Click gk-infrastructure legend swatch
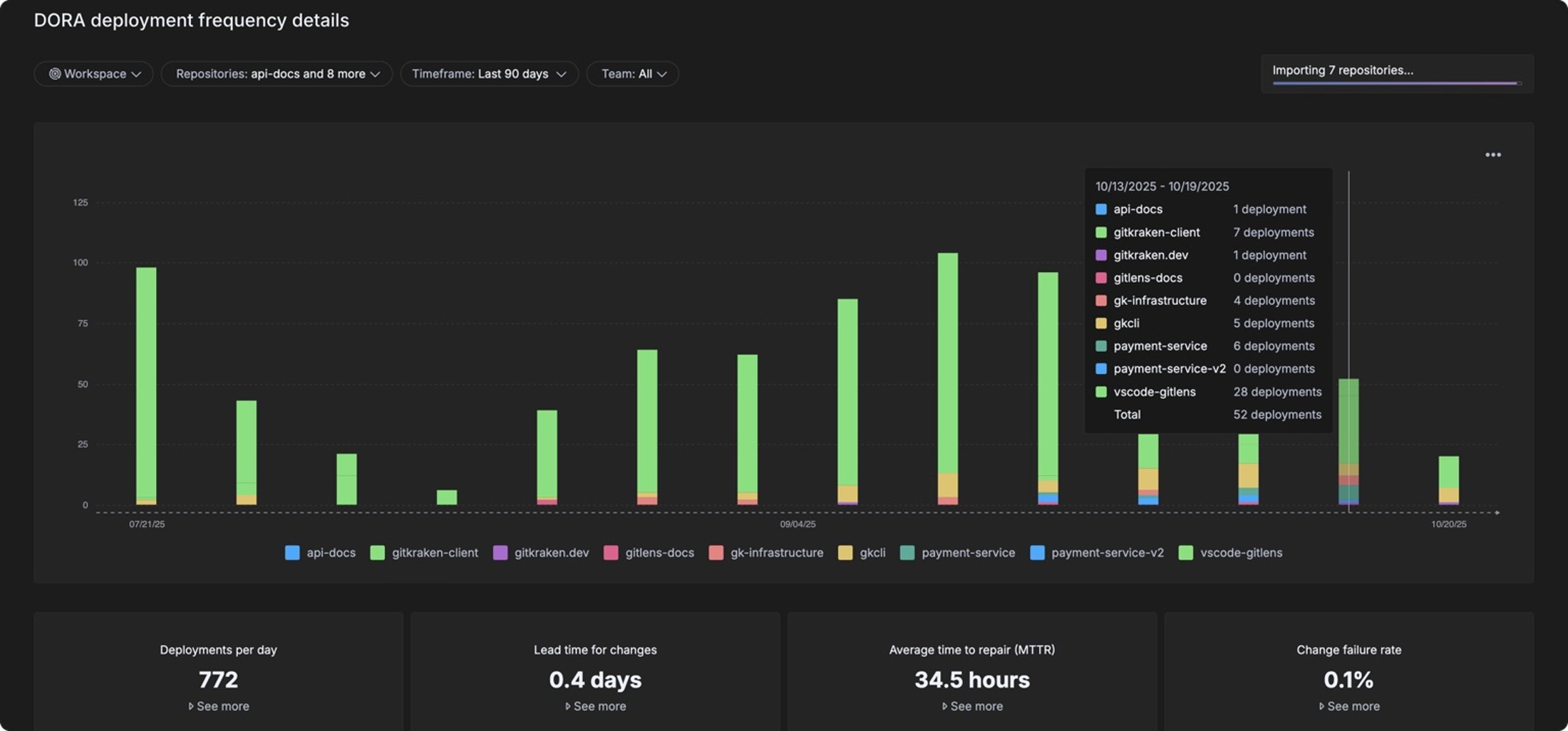 pyautogui.click(x=716, y=553)
